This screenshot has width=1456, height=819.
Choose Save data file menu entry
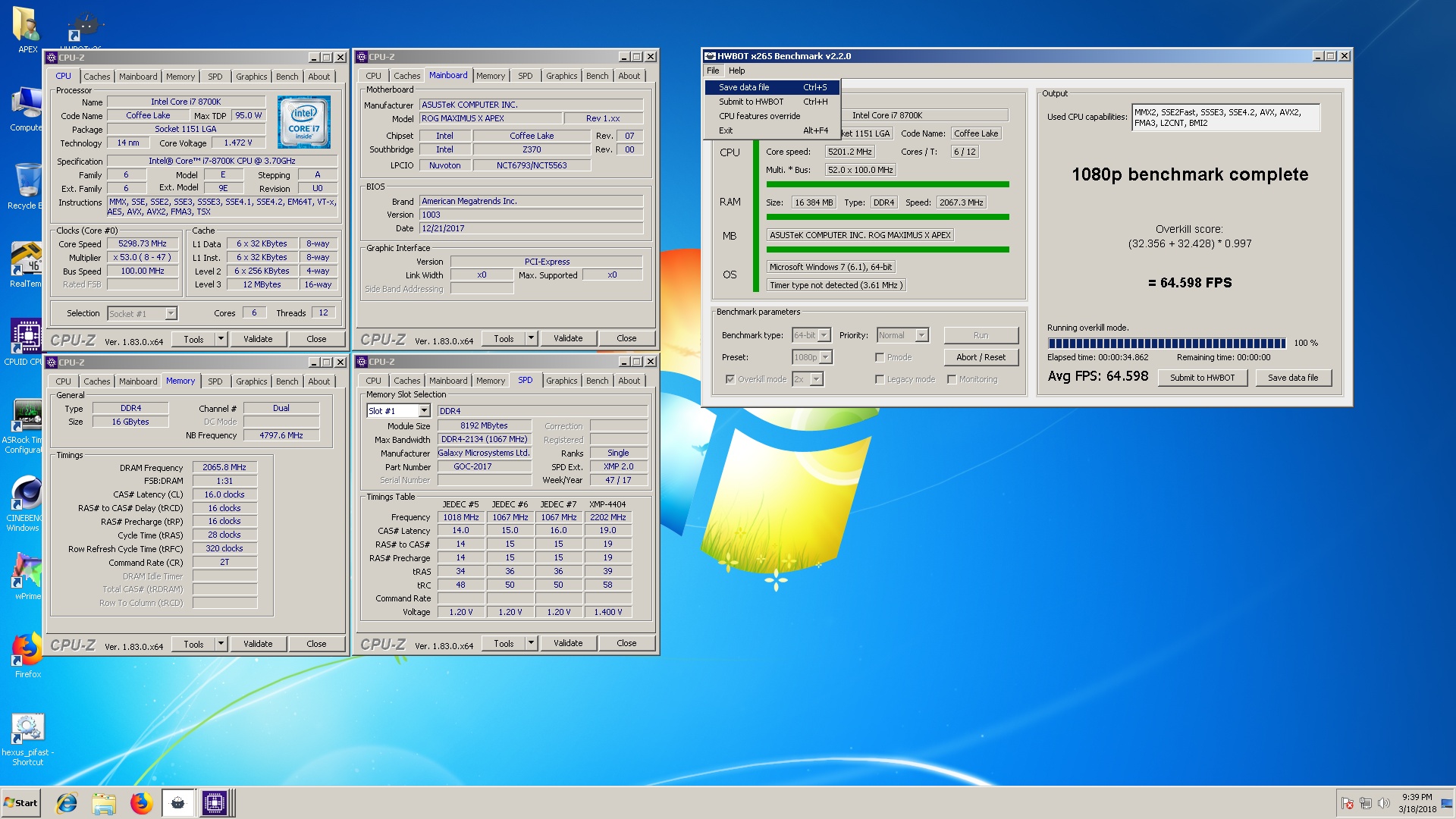point(772,87)
